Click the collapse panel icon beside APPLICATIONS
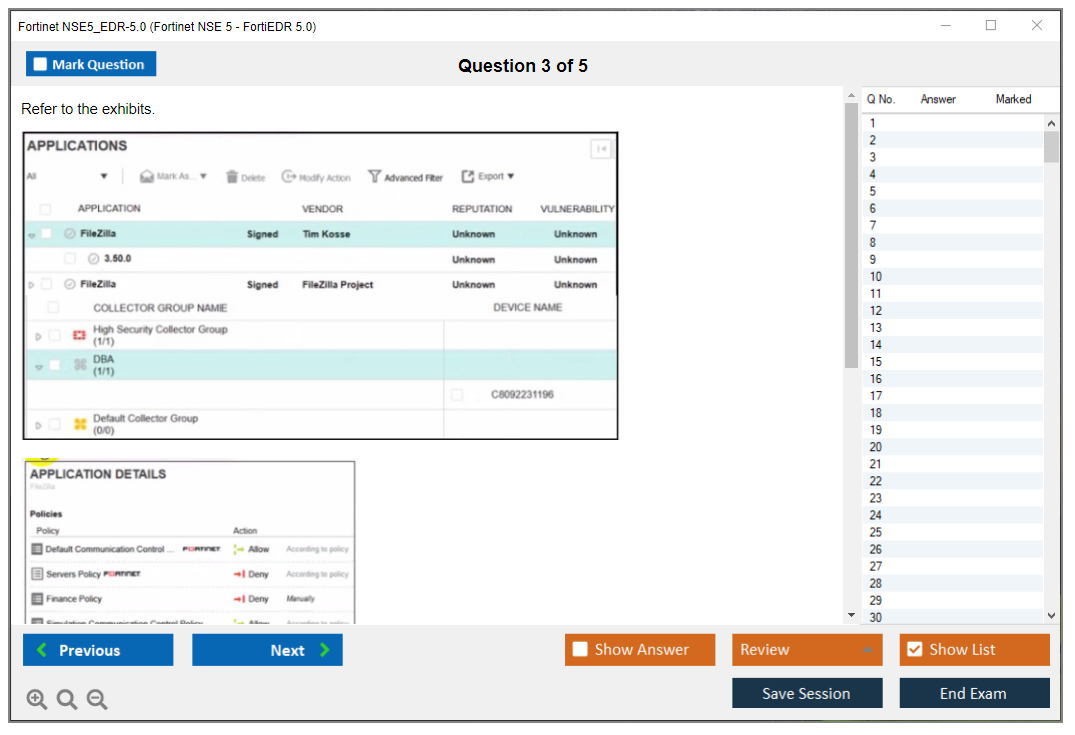 [x=601, y=149]
